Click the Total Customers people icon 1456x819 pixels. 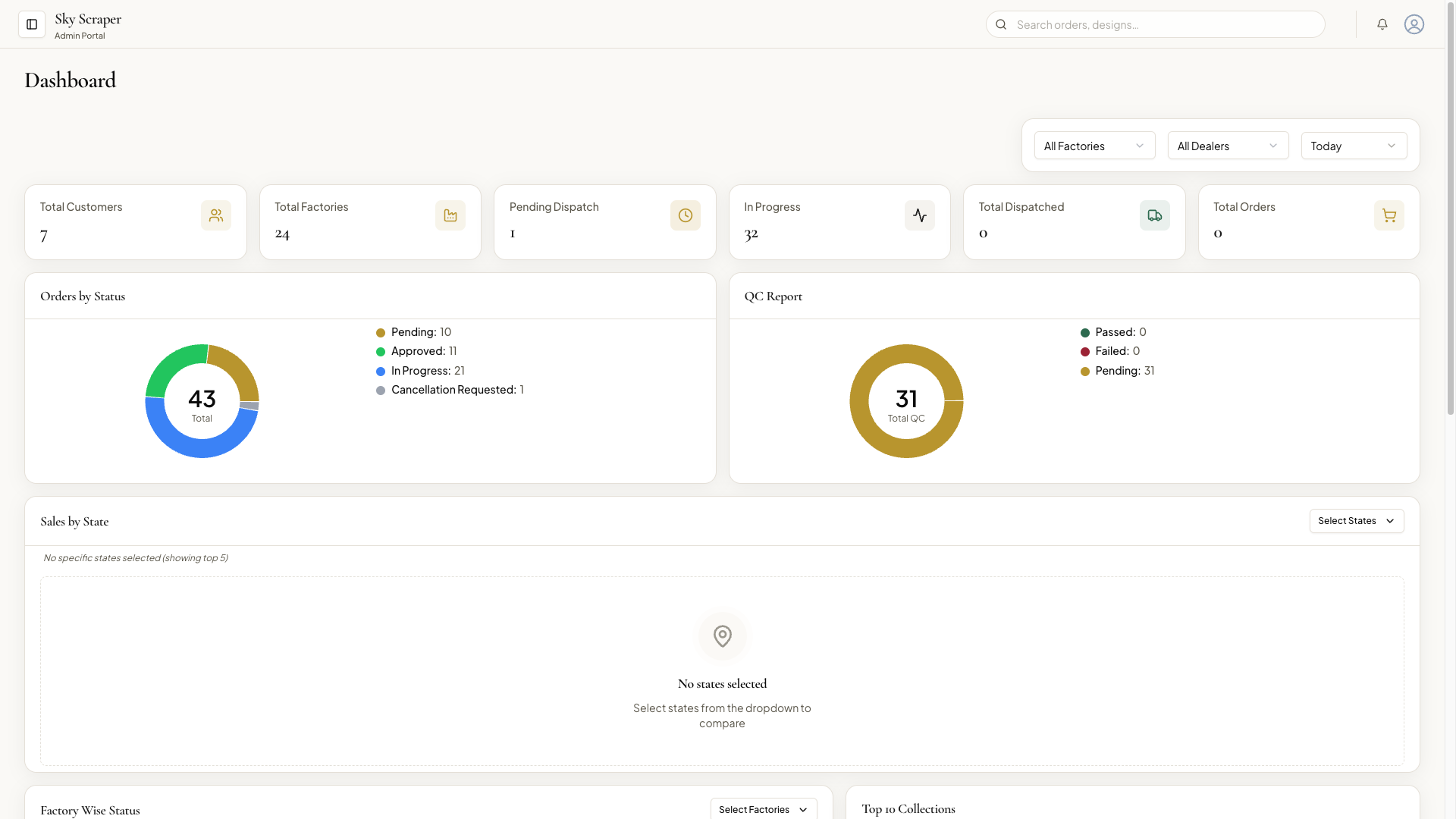tap(216, 215)
